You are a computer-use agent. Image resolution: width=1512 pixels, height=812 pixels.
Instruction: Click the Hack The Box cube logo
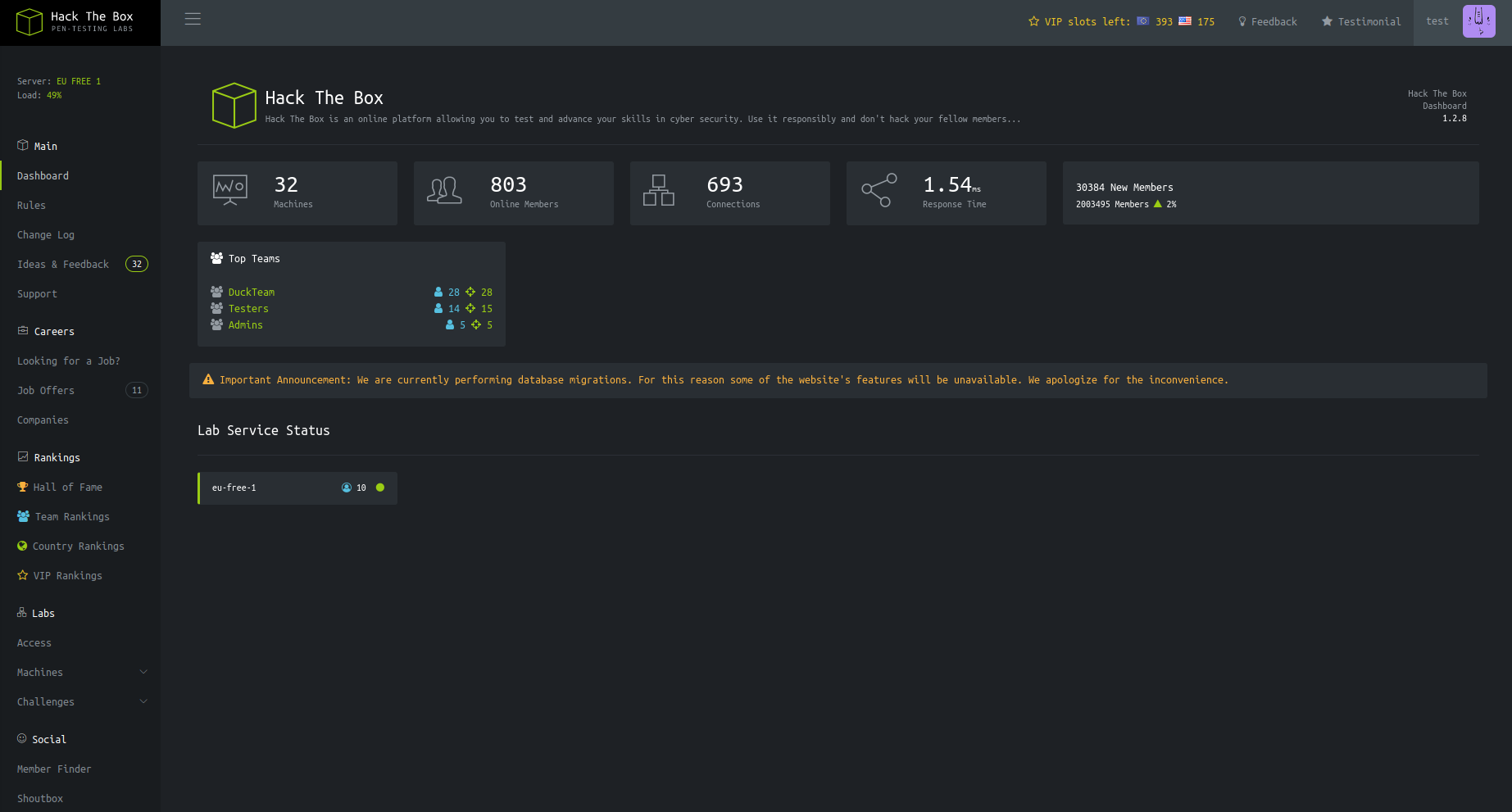click(30, 22)
